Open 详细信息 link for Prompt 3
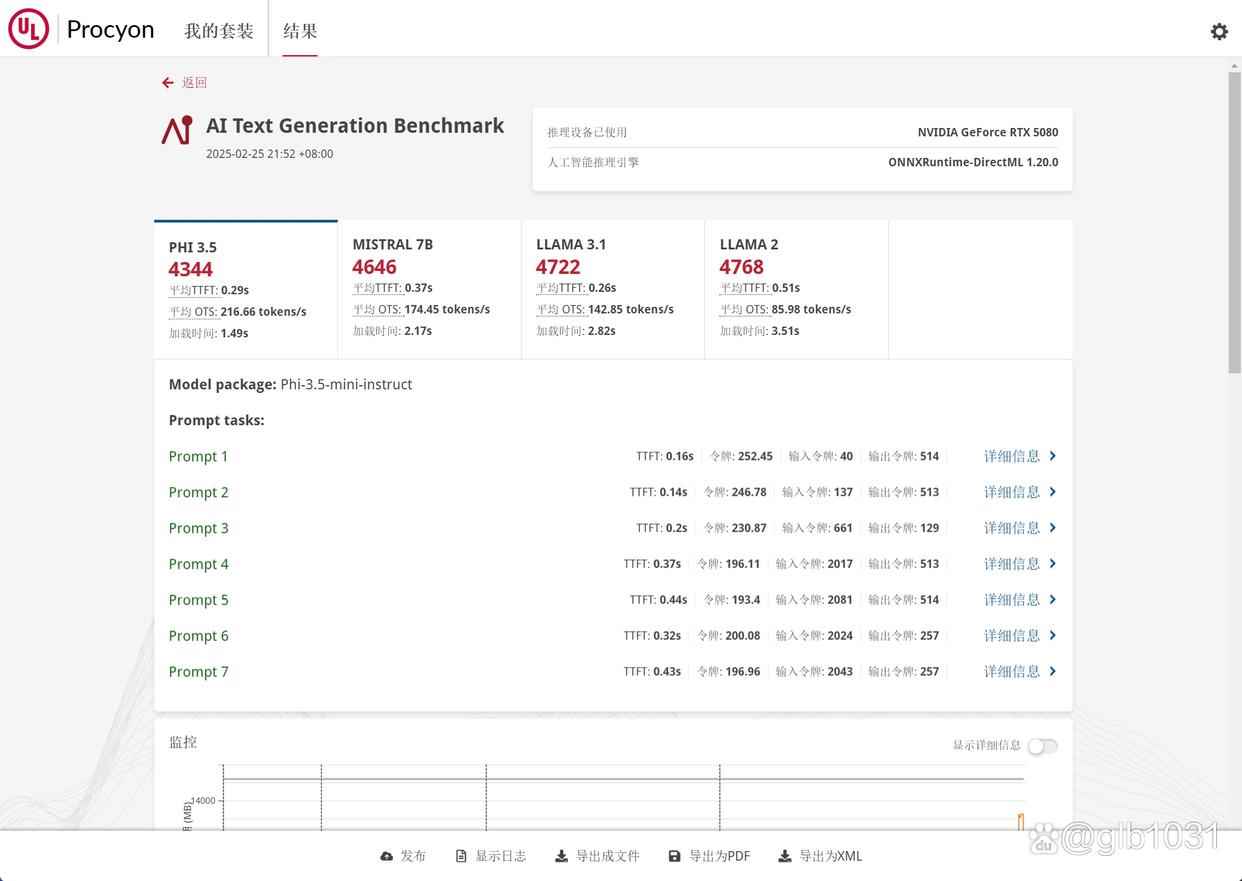Screen dimensions: 1242x881 click(1012, 528)
